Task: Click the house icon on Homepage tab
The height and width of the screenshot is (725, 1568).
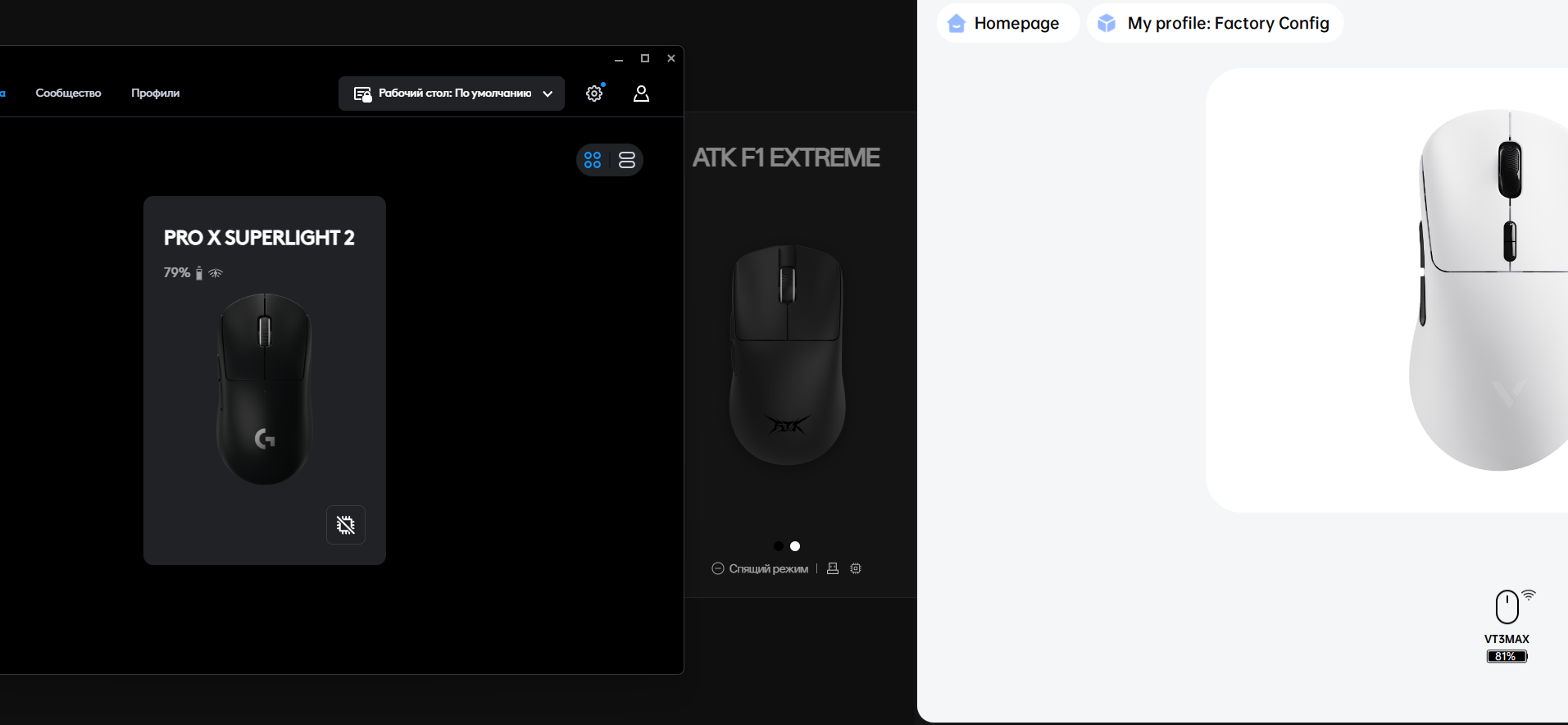Action: (x=957, y=23)
